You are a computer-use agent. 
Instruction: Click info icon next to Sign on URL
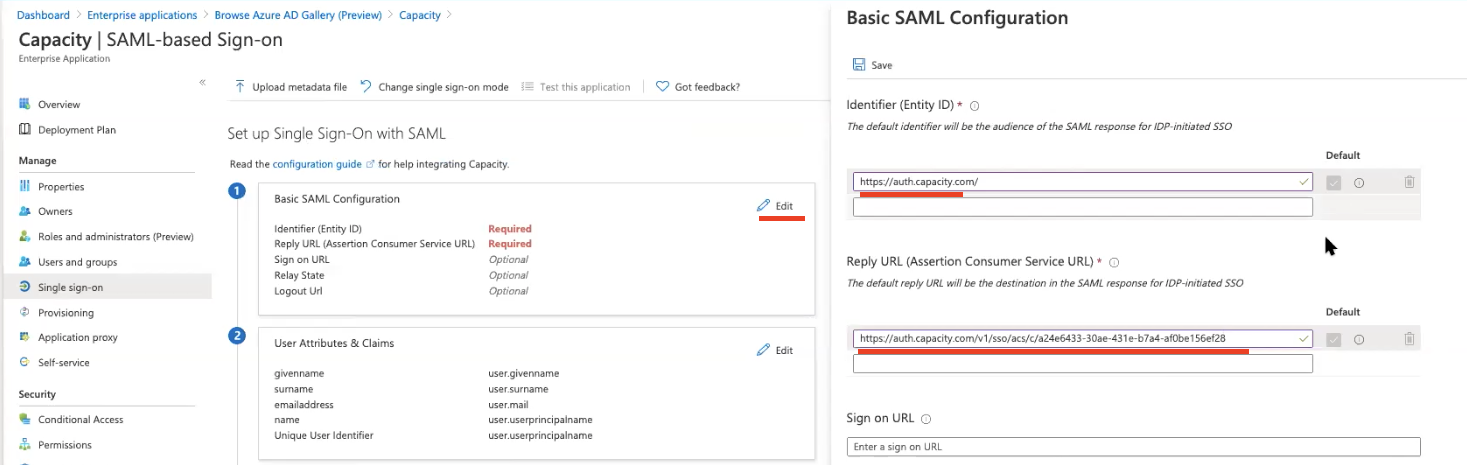coord(926,419)
